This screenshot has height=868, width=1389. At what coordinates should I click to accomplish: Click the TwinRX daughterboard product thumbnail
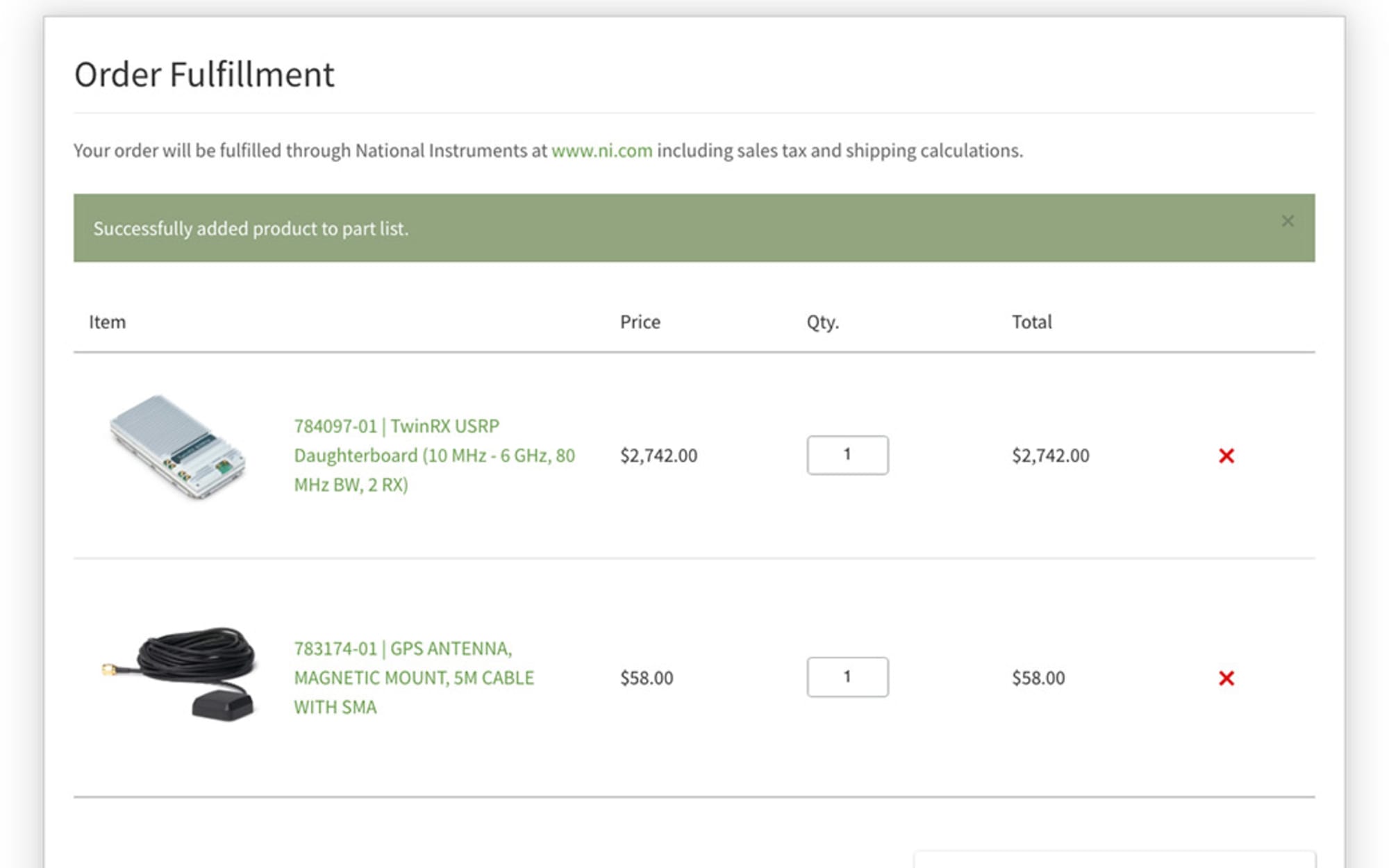tap(178, 446)
